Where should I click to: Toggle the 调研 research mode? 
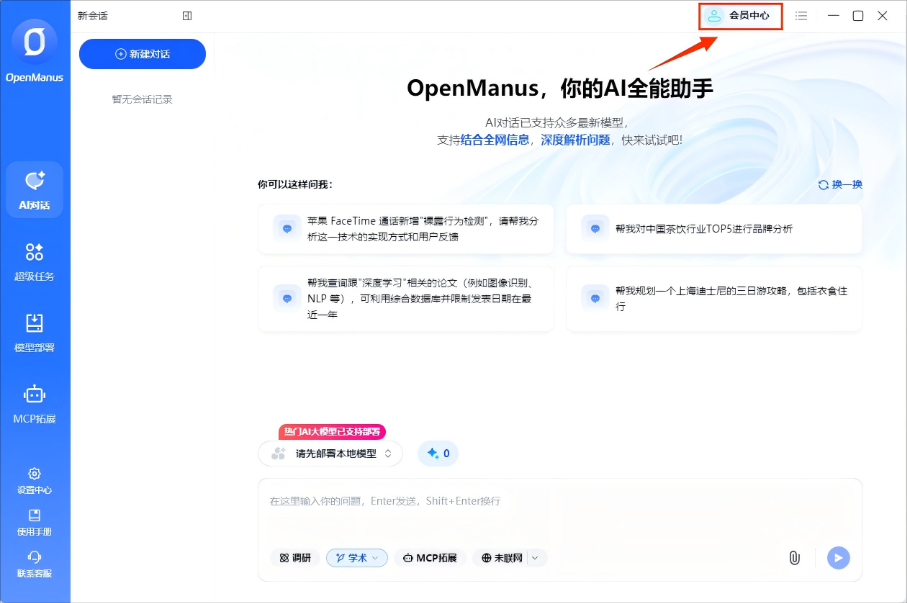[295, 558]
